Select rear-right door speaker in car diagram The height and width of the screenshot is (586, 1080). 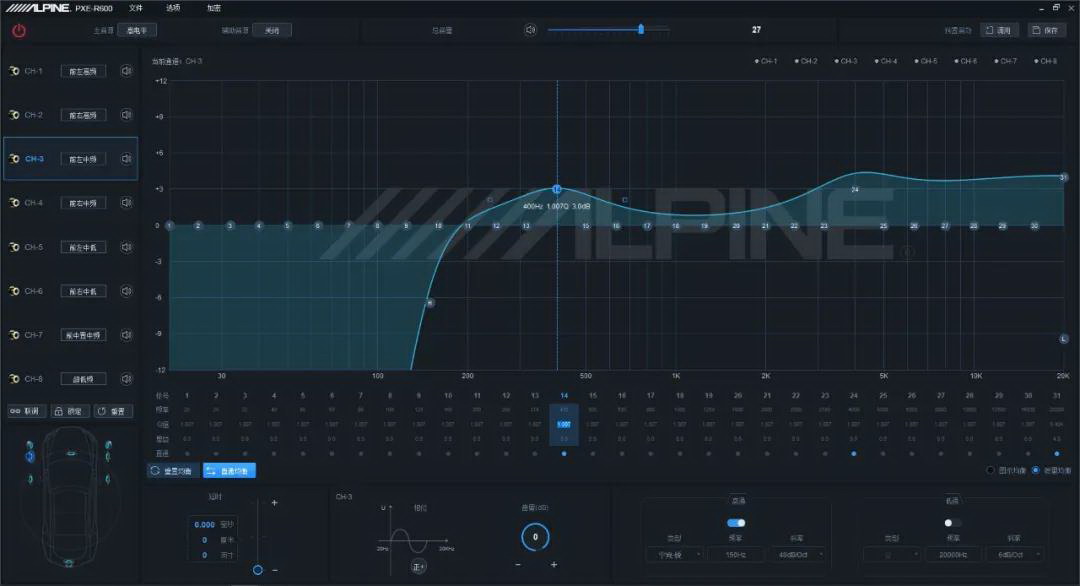click(x=107, y=479)
